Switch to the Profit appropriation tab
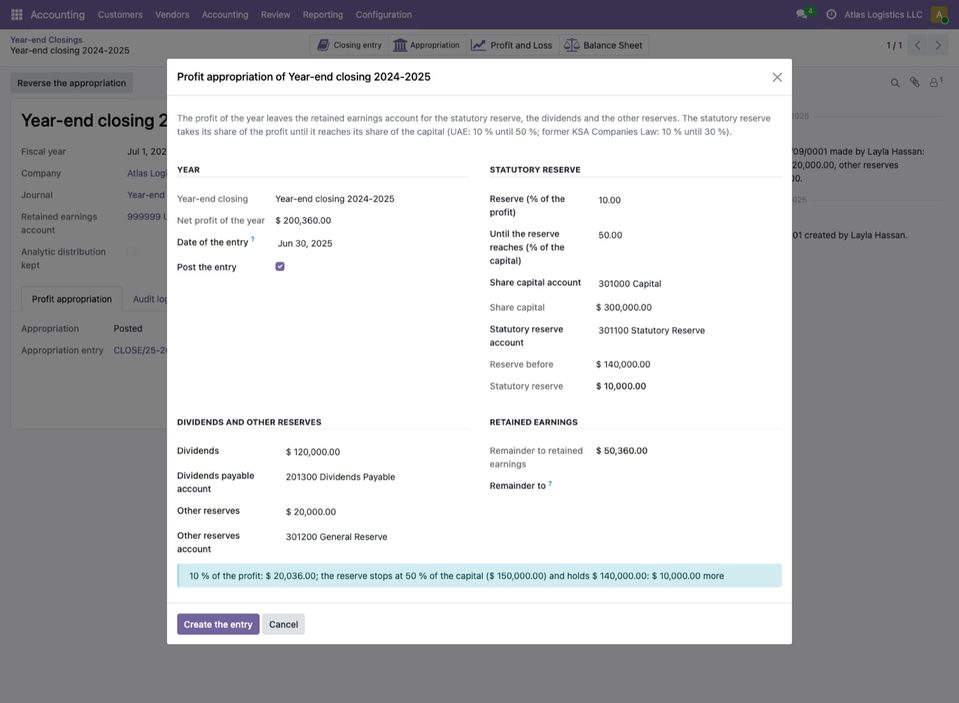The height and width of the screenshot is (703, 959). [x=72, y=299]
